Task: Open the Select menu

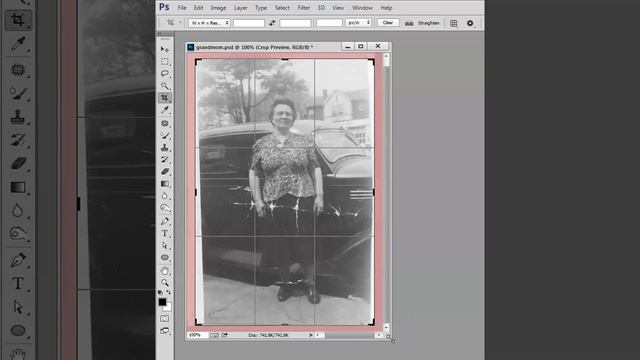Action: point(282,8)
